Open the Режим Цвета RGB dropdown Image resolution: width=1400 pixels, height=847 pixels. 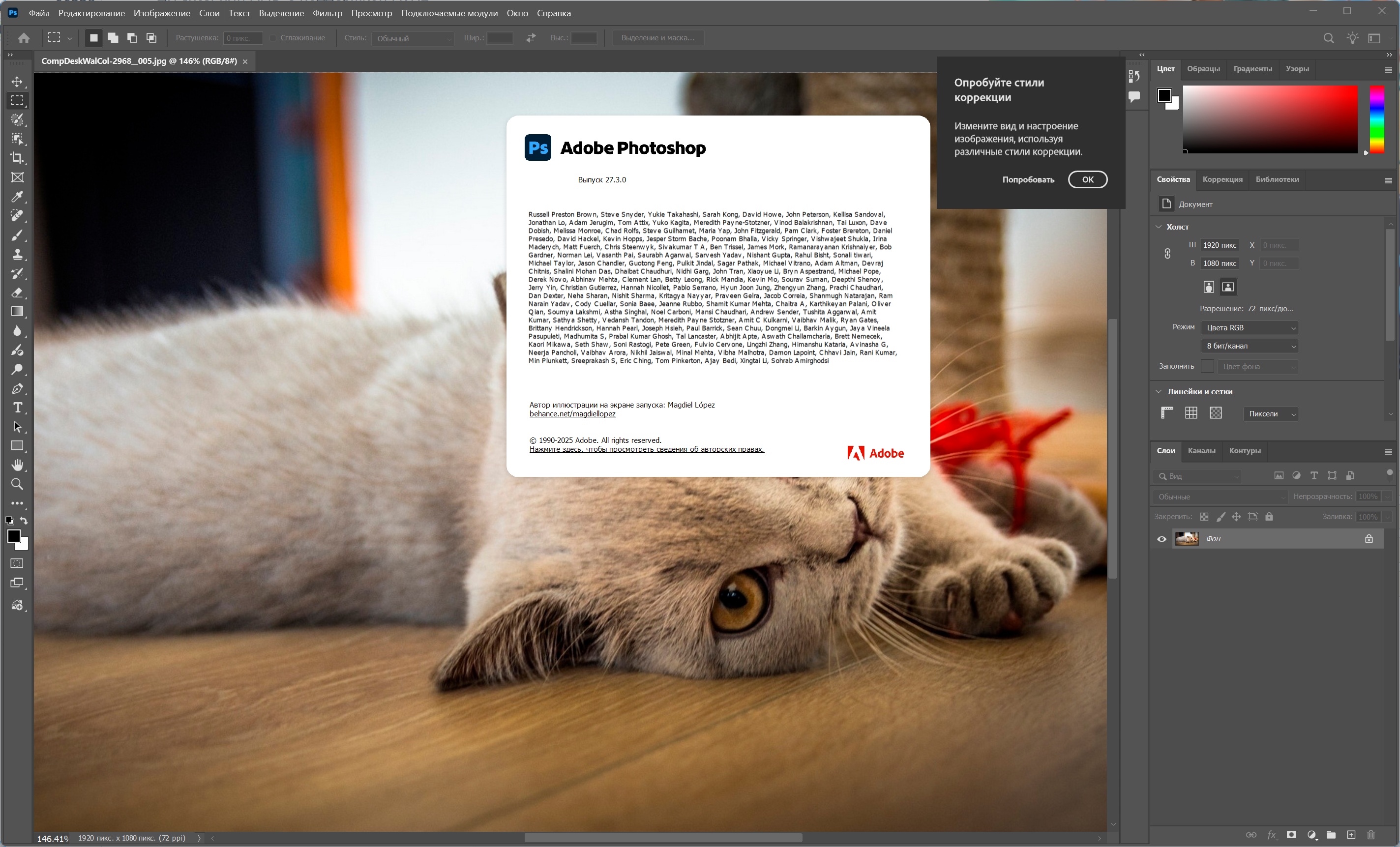click(1251, 328)
